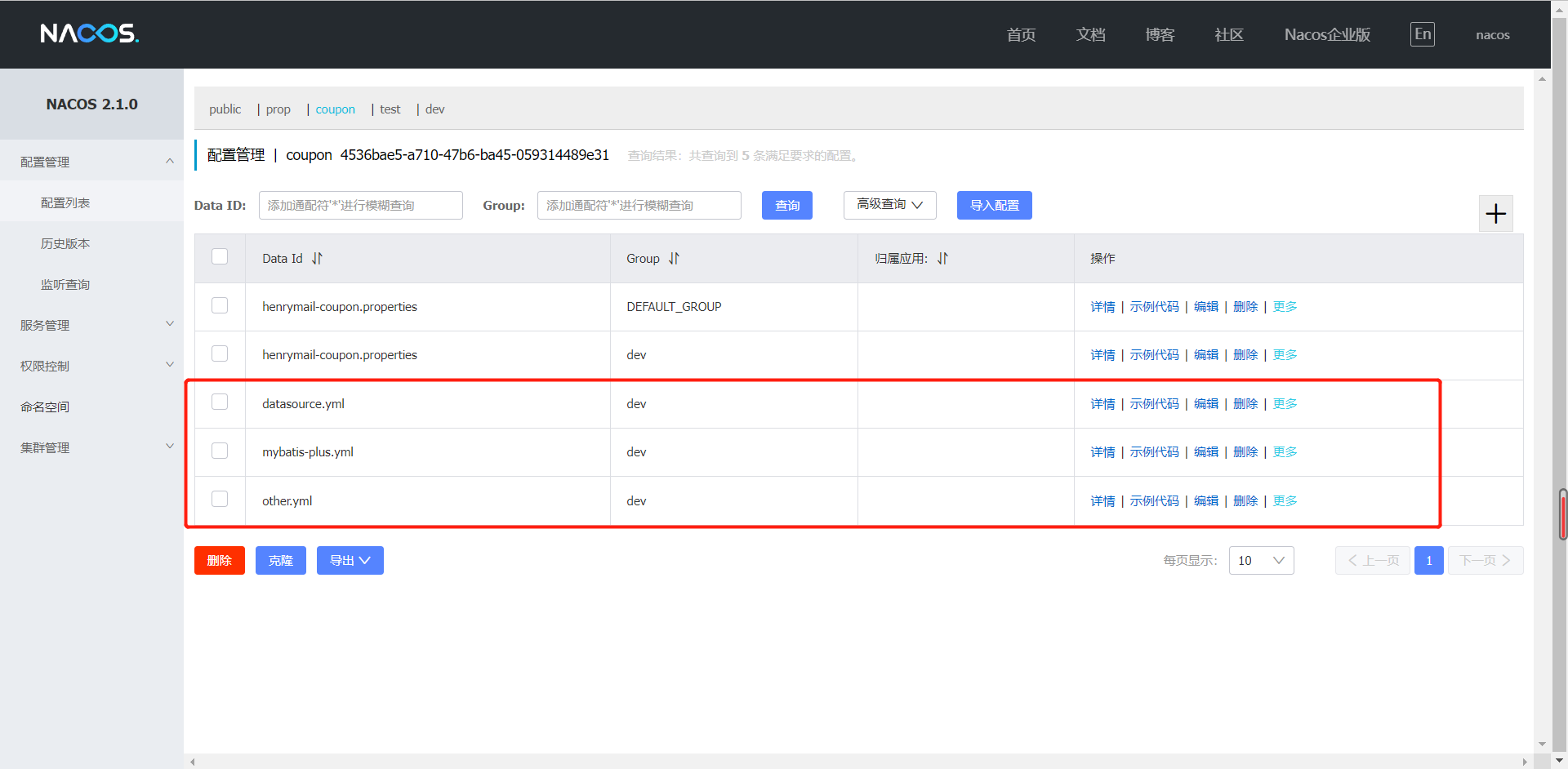Open the 导出 export dropdown button

pos(350,561)
